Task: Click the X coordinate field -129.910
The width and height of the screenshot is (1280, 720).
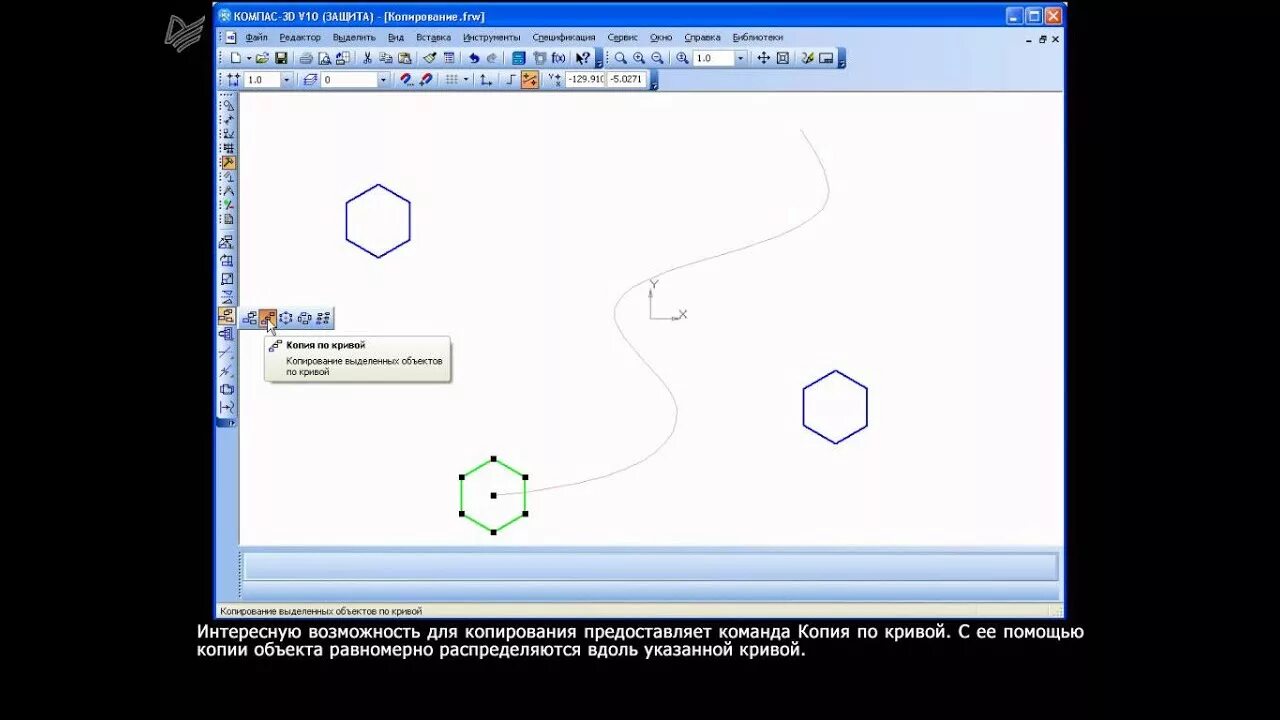Action: (x=585, y=79)
